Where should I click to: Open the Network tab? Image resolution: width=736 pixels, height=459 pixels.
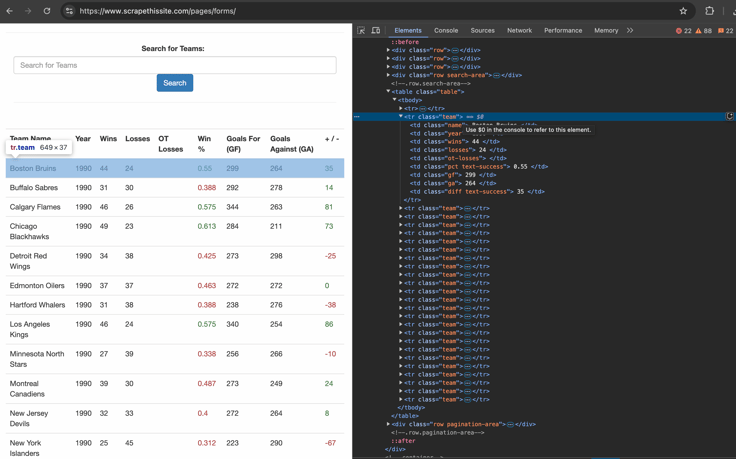coord(519,31)
